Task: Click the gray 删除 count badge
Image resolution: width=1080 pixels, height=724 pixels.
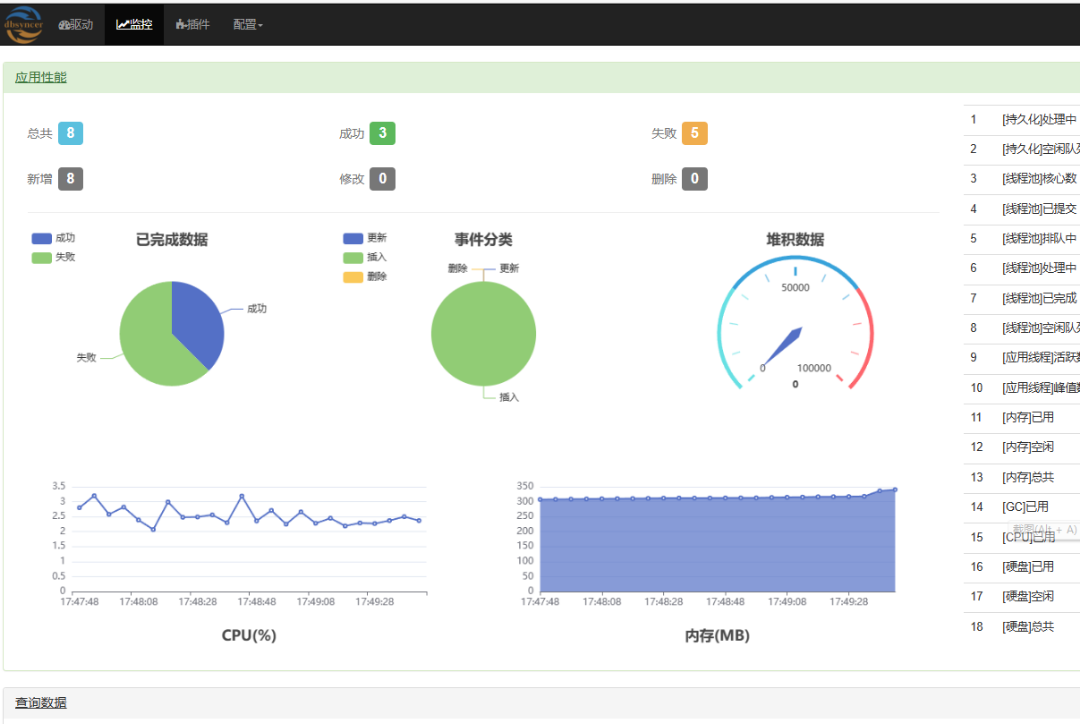Action: coord(695,179)
